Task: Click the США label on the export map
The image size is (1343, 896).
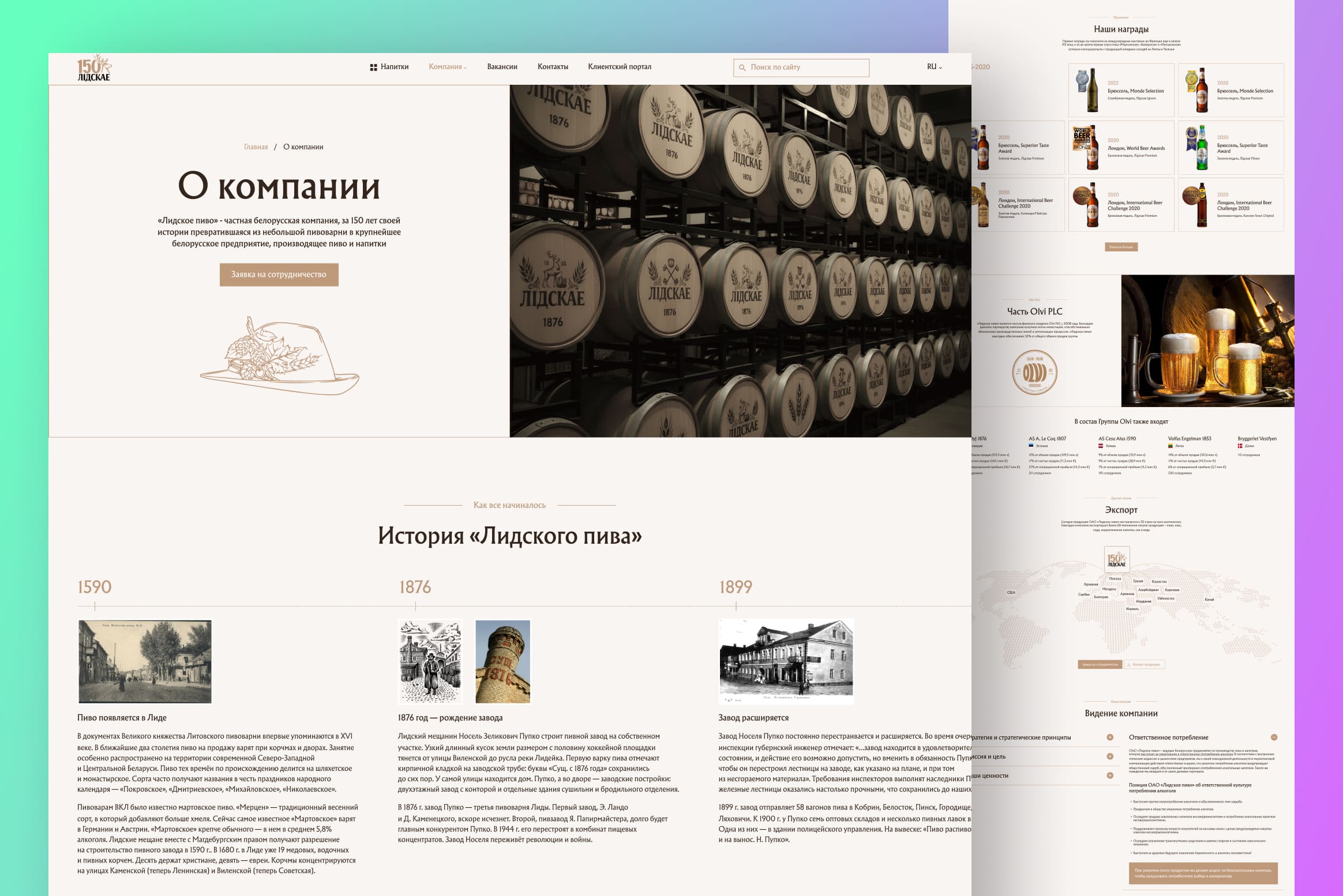Action: pyautogui.click(x=1011, y=593)
